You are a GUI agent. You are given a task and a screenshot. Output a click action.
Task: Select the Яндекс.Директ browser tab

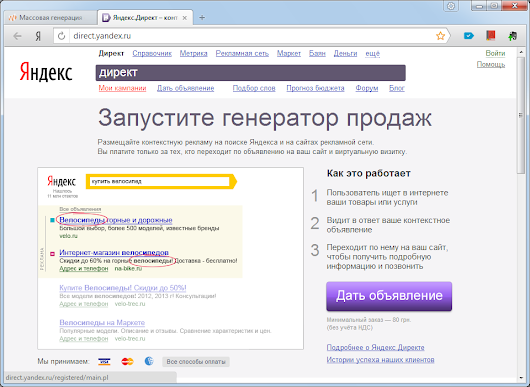[x=145, y=18]
